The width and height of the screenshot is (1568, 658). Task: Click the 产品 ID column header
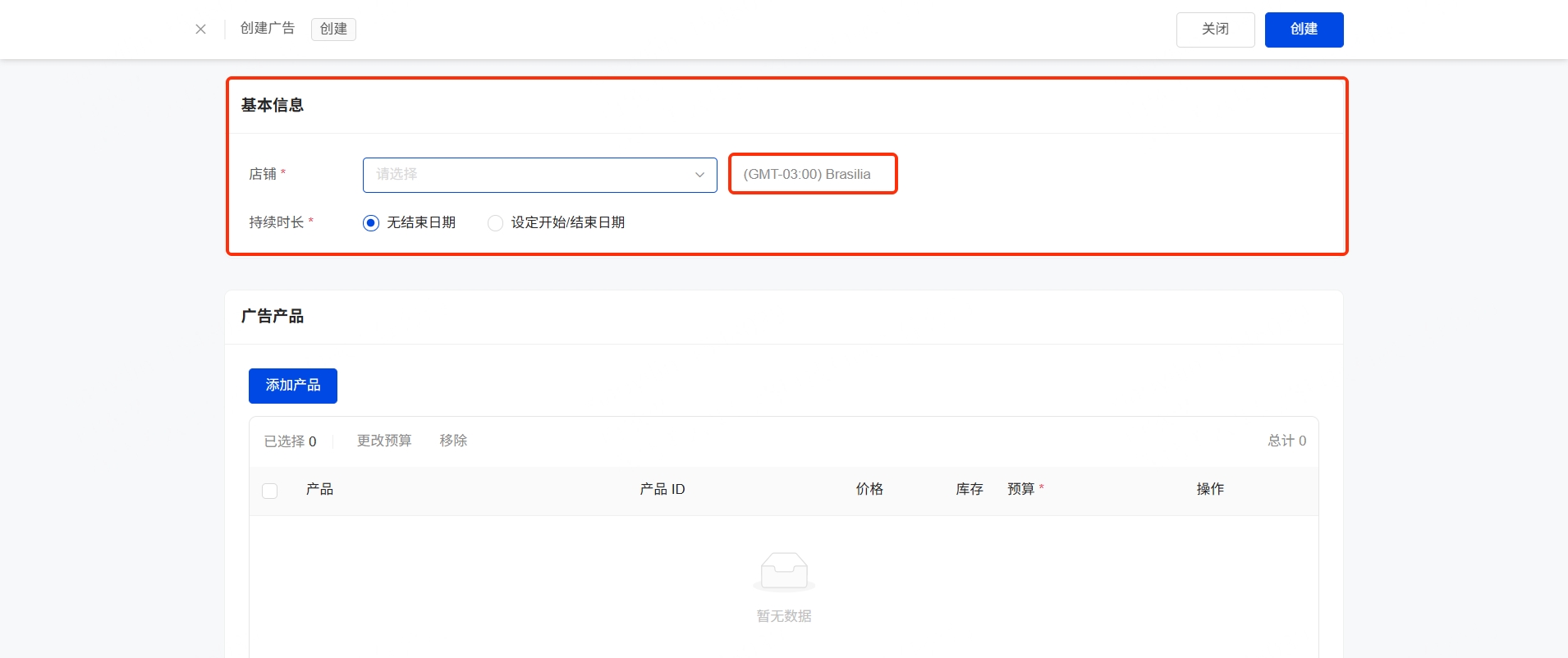(663, 490)
